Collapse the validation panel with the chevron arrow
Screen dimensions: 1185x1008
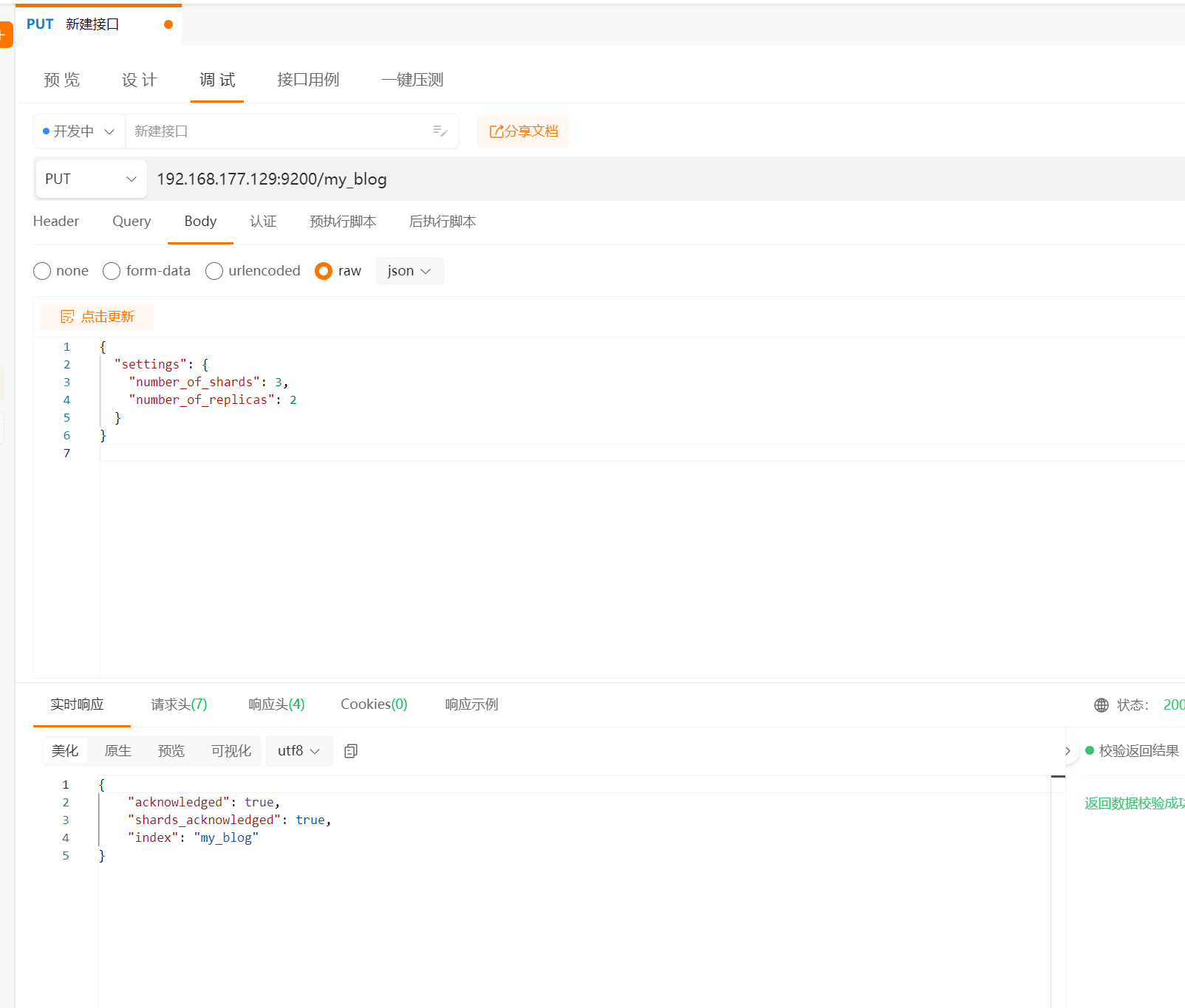1067,751
